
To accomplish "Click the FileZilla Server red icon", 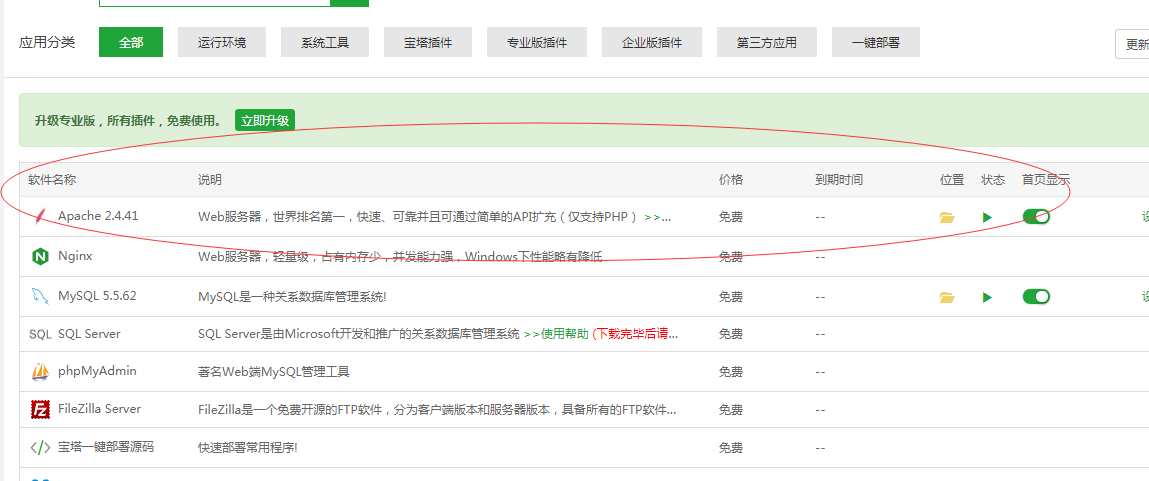I will point(40,409).
